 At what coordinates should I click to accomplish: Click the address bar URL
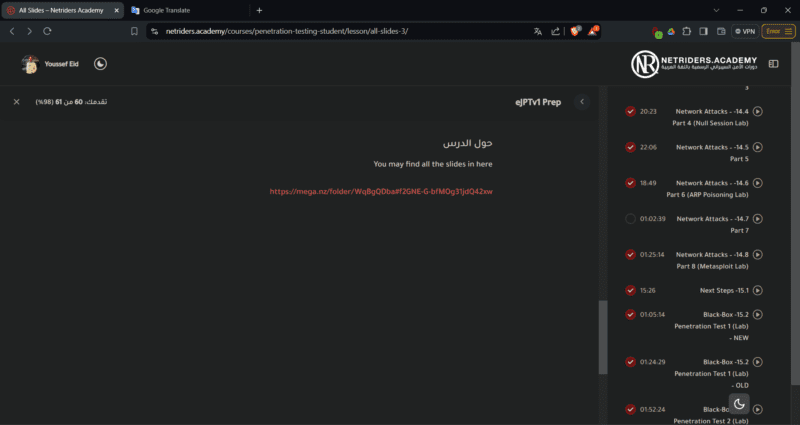pos(287,31)
